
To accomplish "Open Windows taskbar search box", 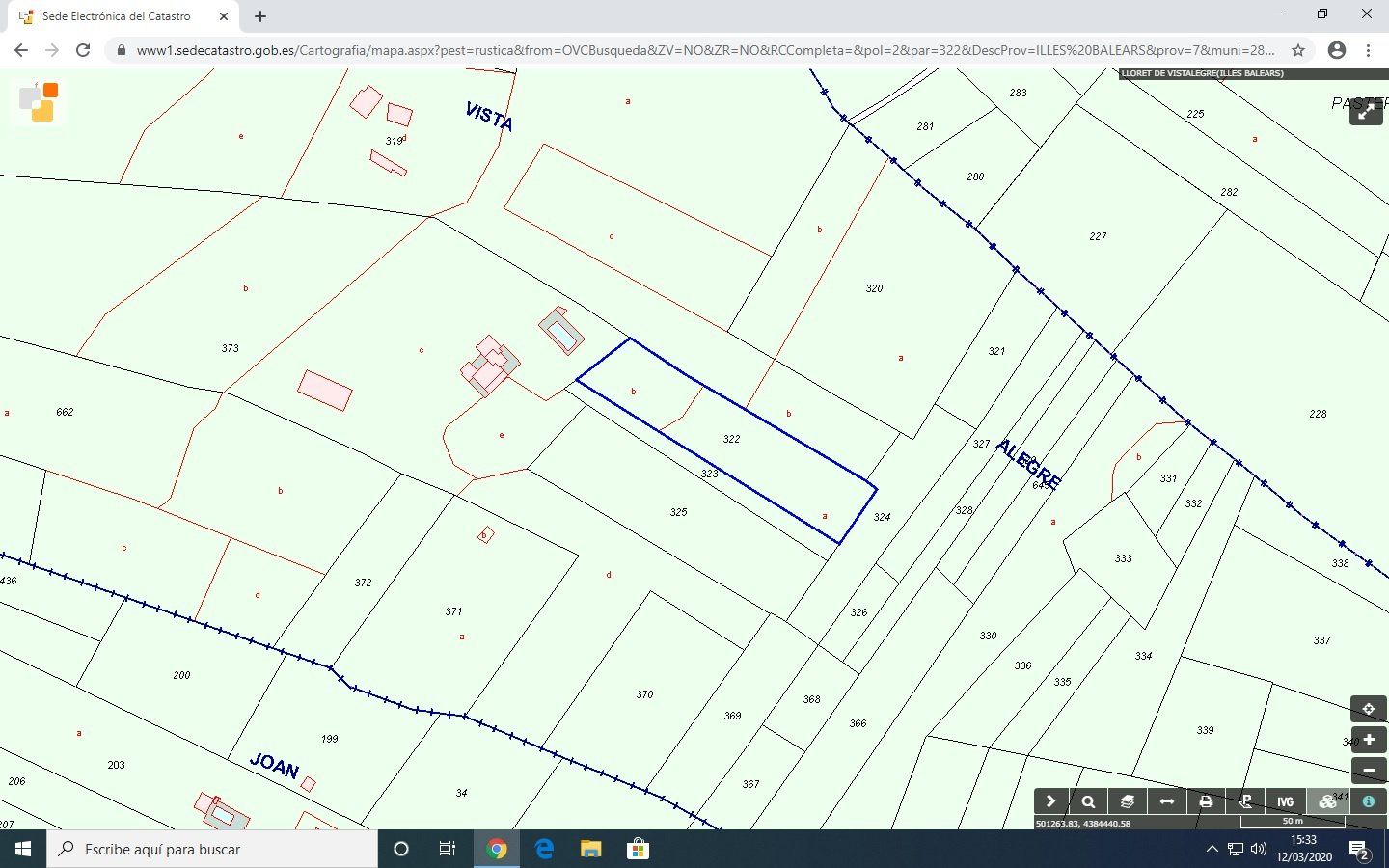I will click(212, 849).
